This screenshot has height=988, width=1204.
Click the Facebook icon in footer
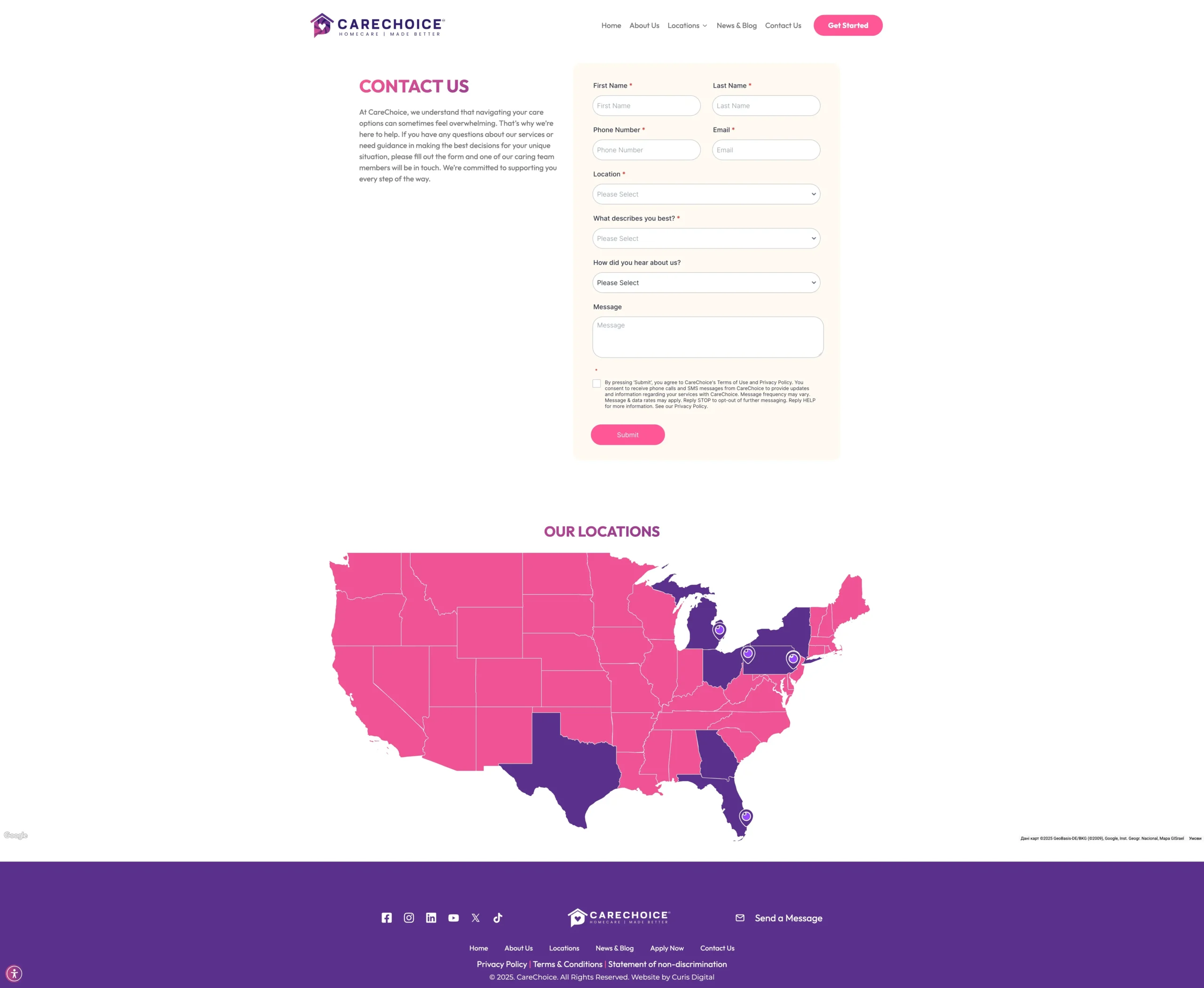[x=386, y=918]
